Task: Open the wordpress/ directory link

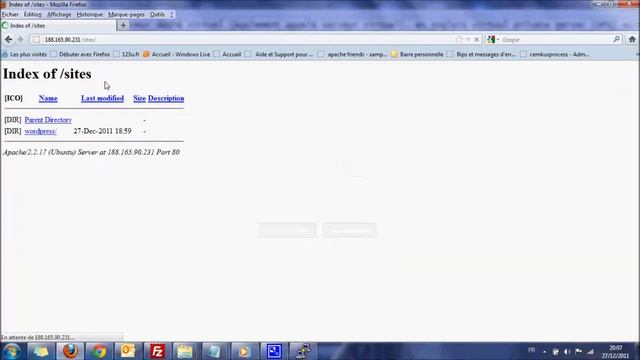Action: (40, 131)
